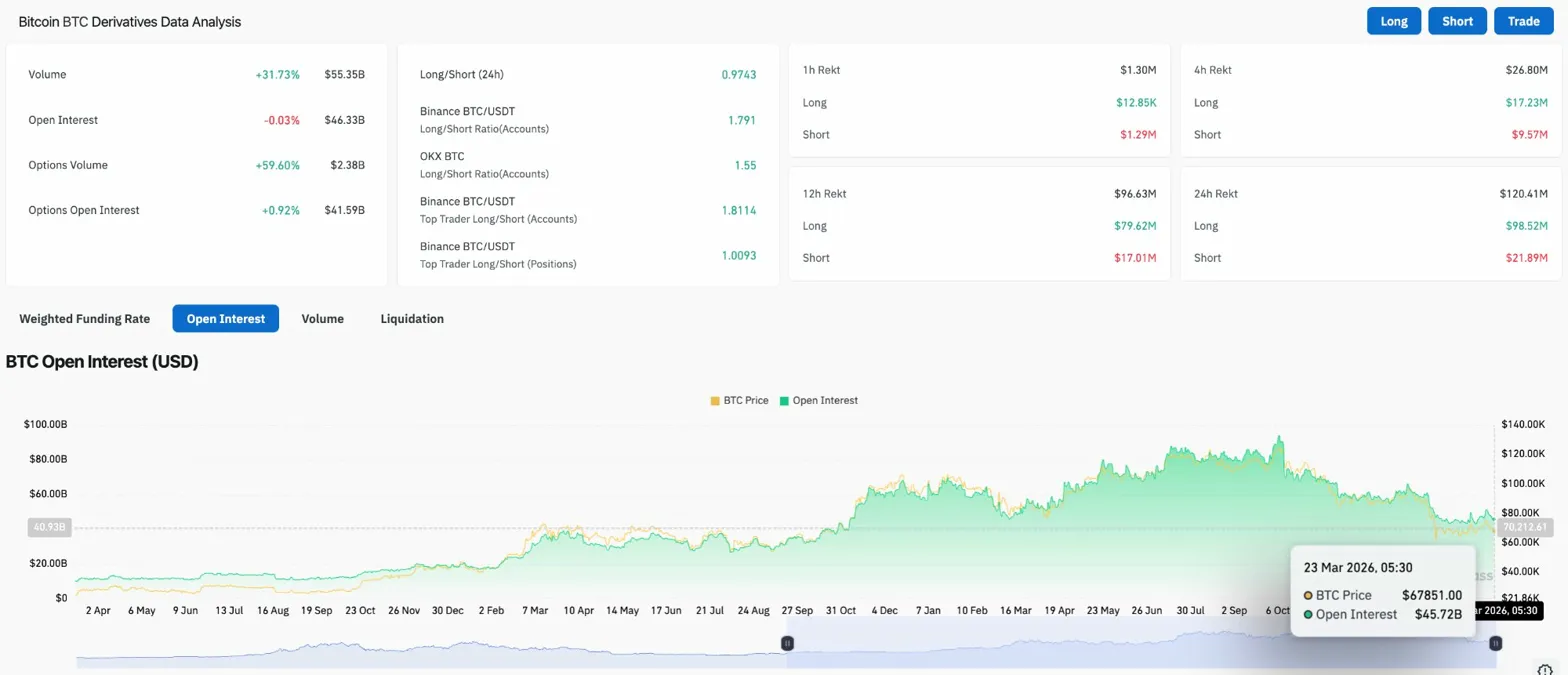Screen dimensions: 1568x675
Task: Toggle Open Interest series in legend
Action: [824, 400]
